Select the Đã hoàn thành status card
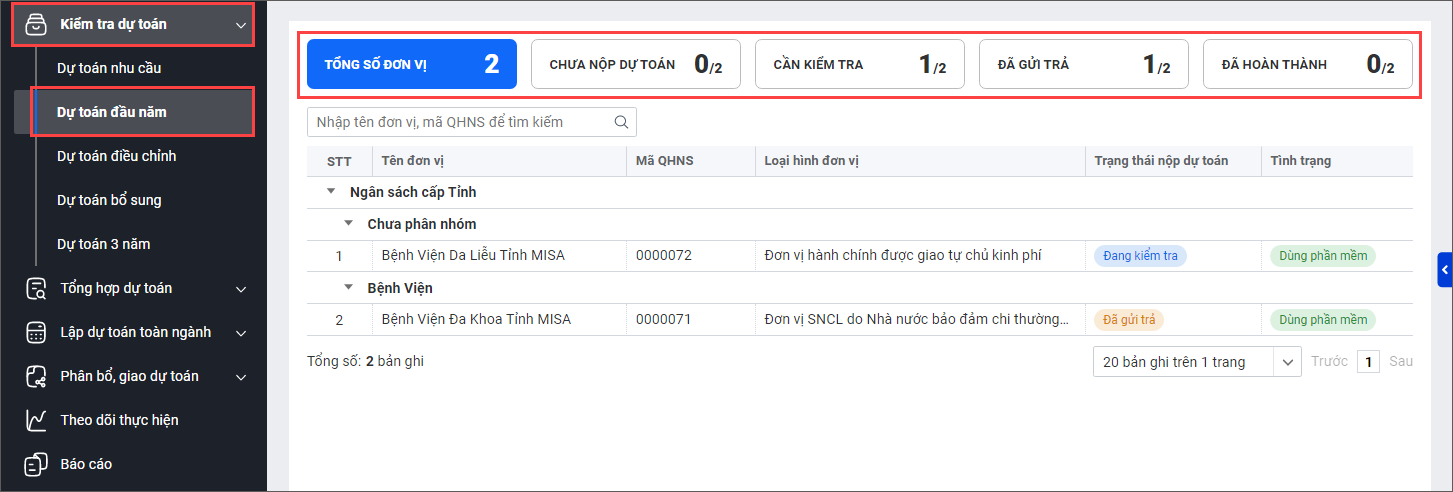1453x492 pixels. [1307, 65]
